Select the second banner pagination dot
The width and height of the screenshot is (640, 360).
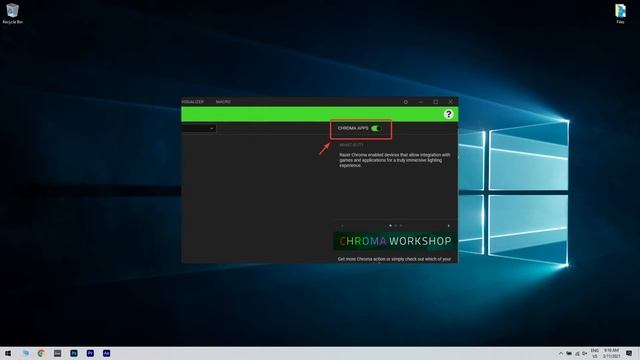pyautogui.click(x=396, y=225)
